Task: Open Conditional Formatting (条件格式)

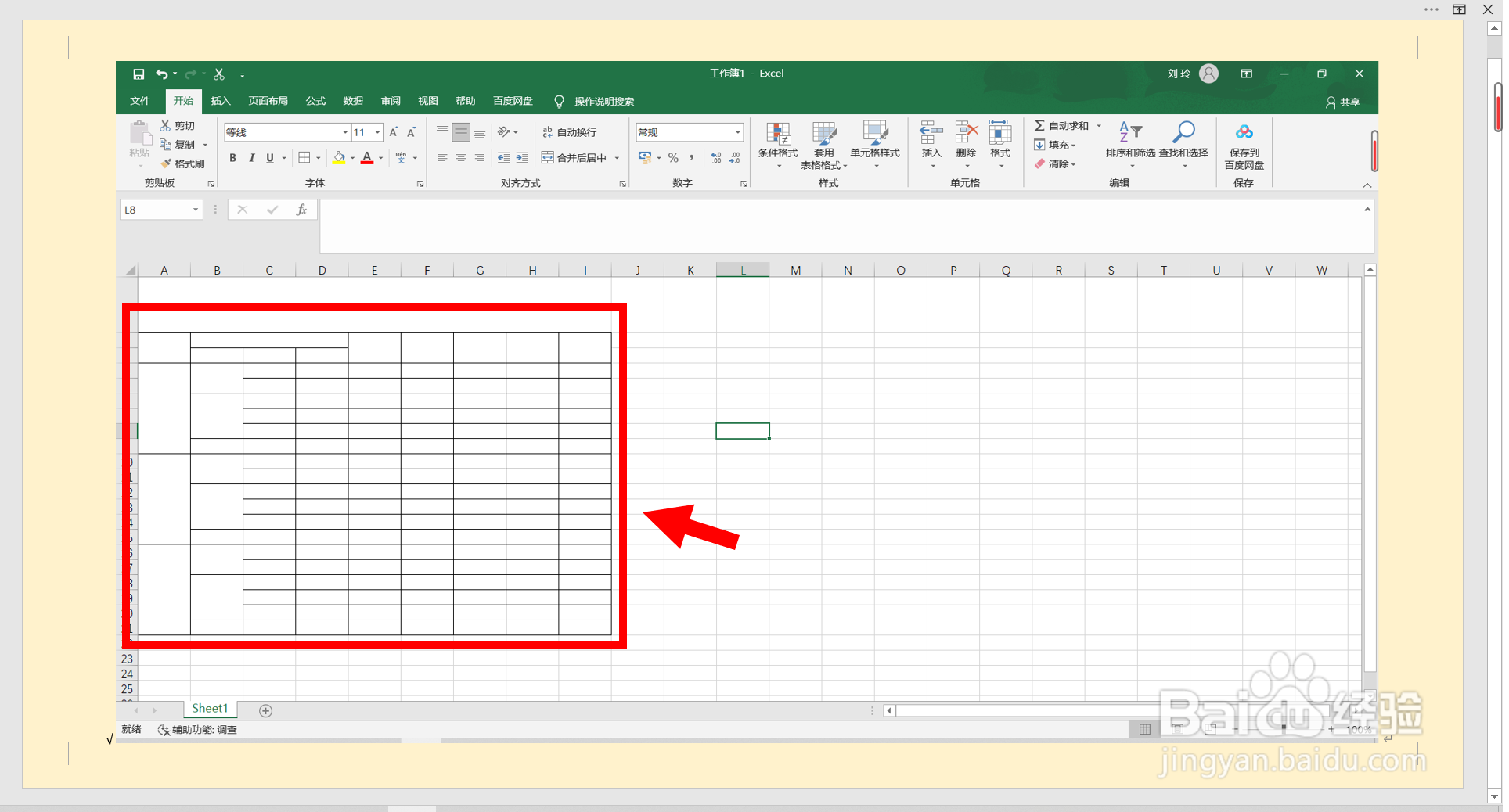Action: [x=778, y=145]
